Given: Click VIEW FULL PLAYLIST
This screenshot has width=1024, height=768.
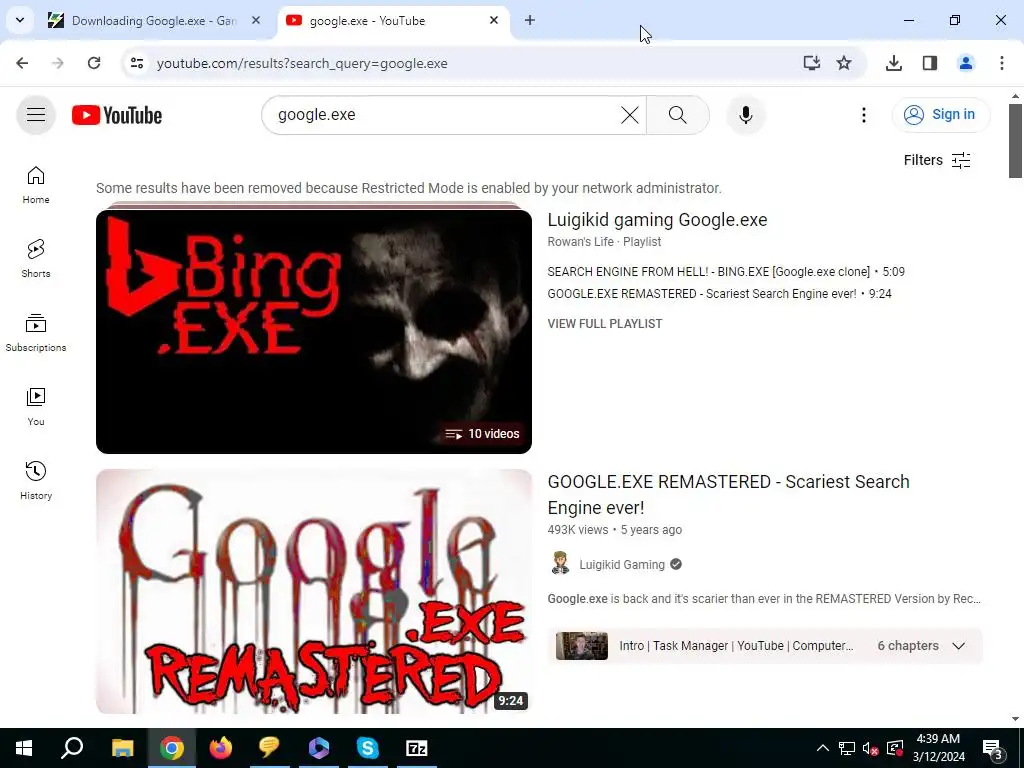Looking at the screenshot, I should (605, 324).
